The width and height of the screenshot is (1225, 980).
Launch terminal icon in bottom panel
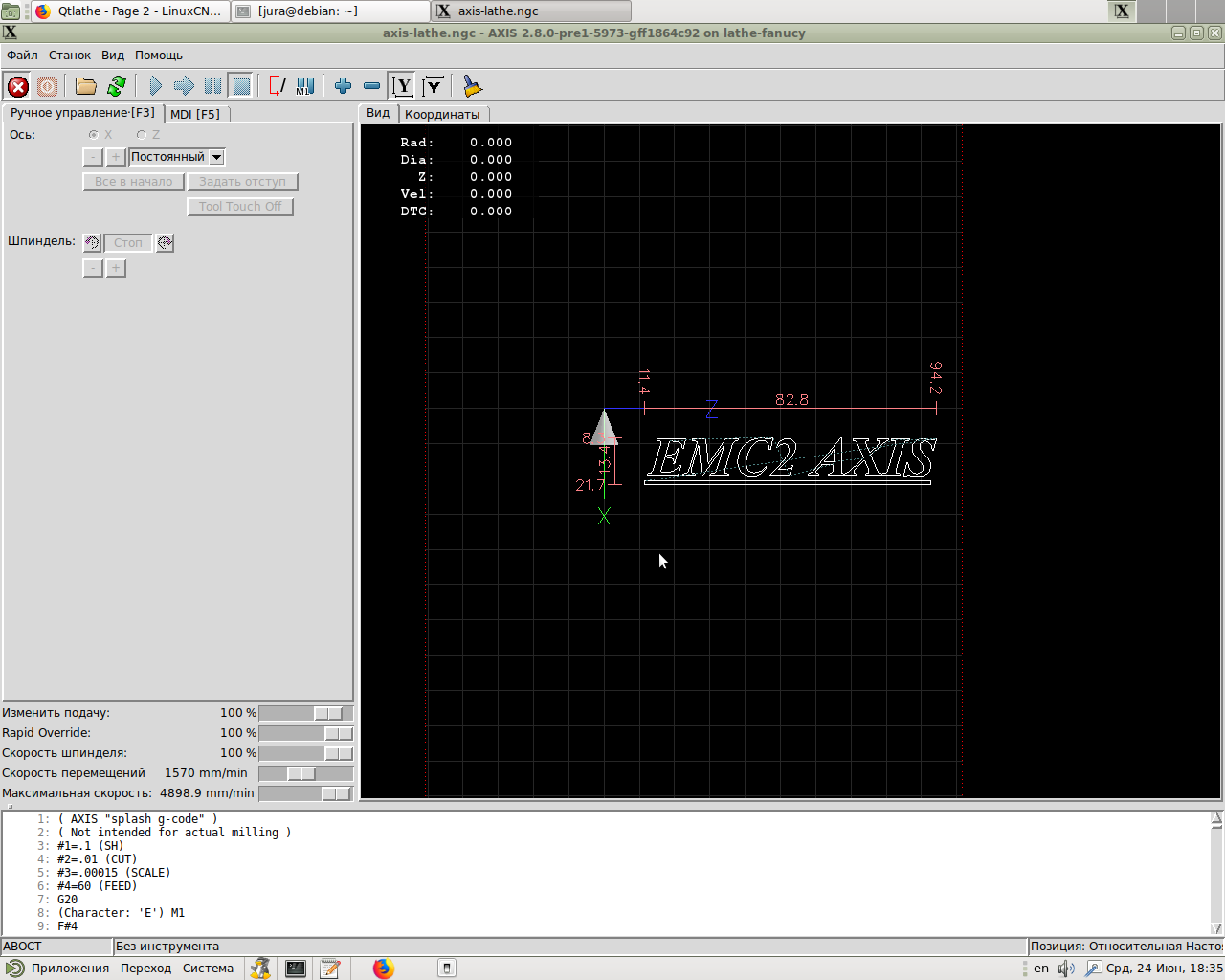296,969
